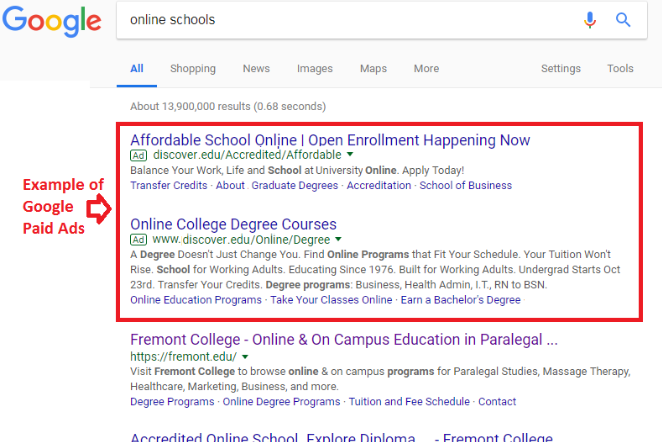Open School of Business sitelink
This screenshot has height=442, width=670.
[466, 186]
